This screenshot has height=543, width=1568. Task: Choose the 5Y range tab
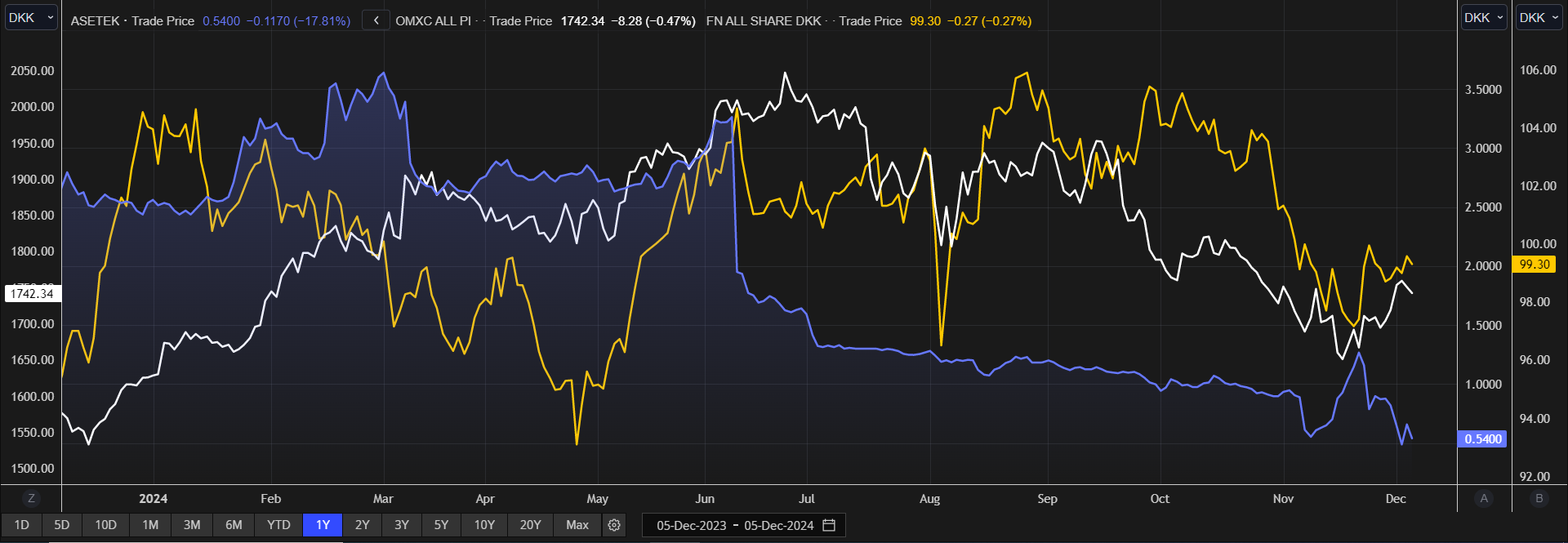click(441, 525)
